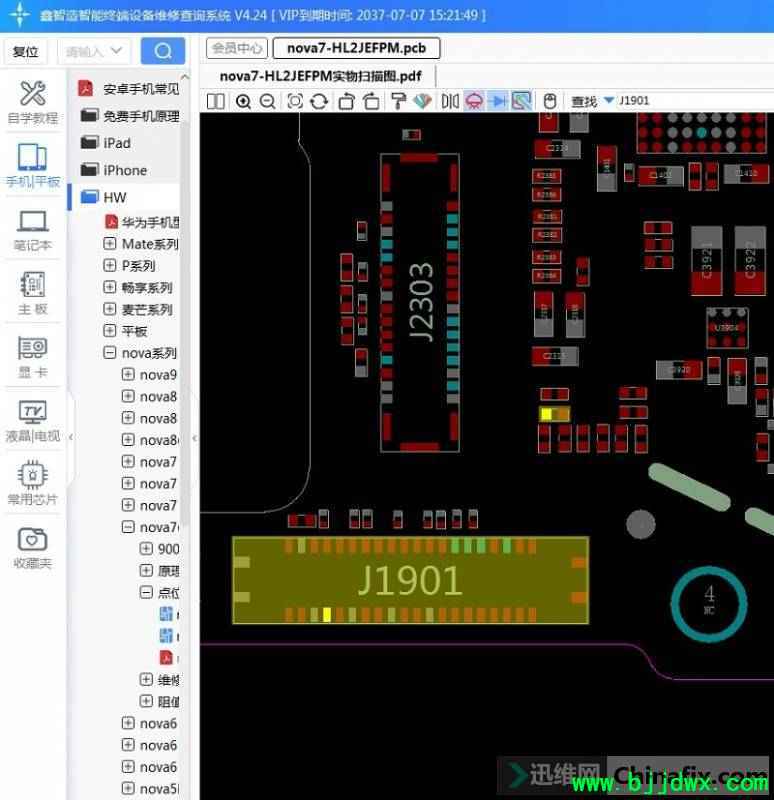774x800 pixels.
Task: Click the tree scroll-up arrow
Action: tap(185, 78)
